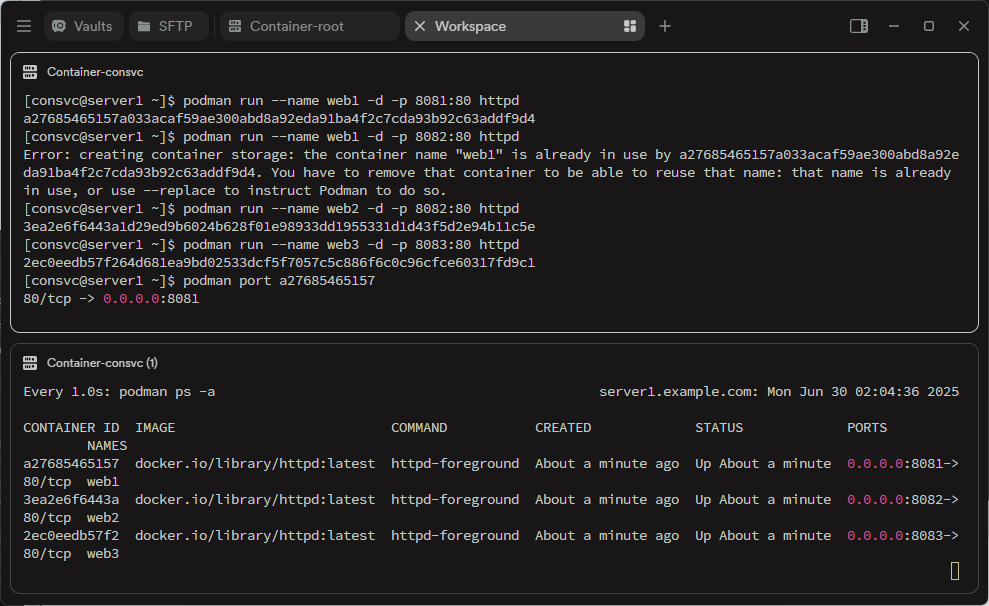The height and width of the screenshot is (606, 989).
Task: Click the 'Every 1.0s: podman ps -a' header
Action: tap(119, 392)
